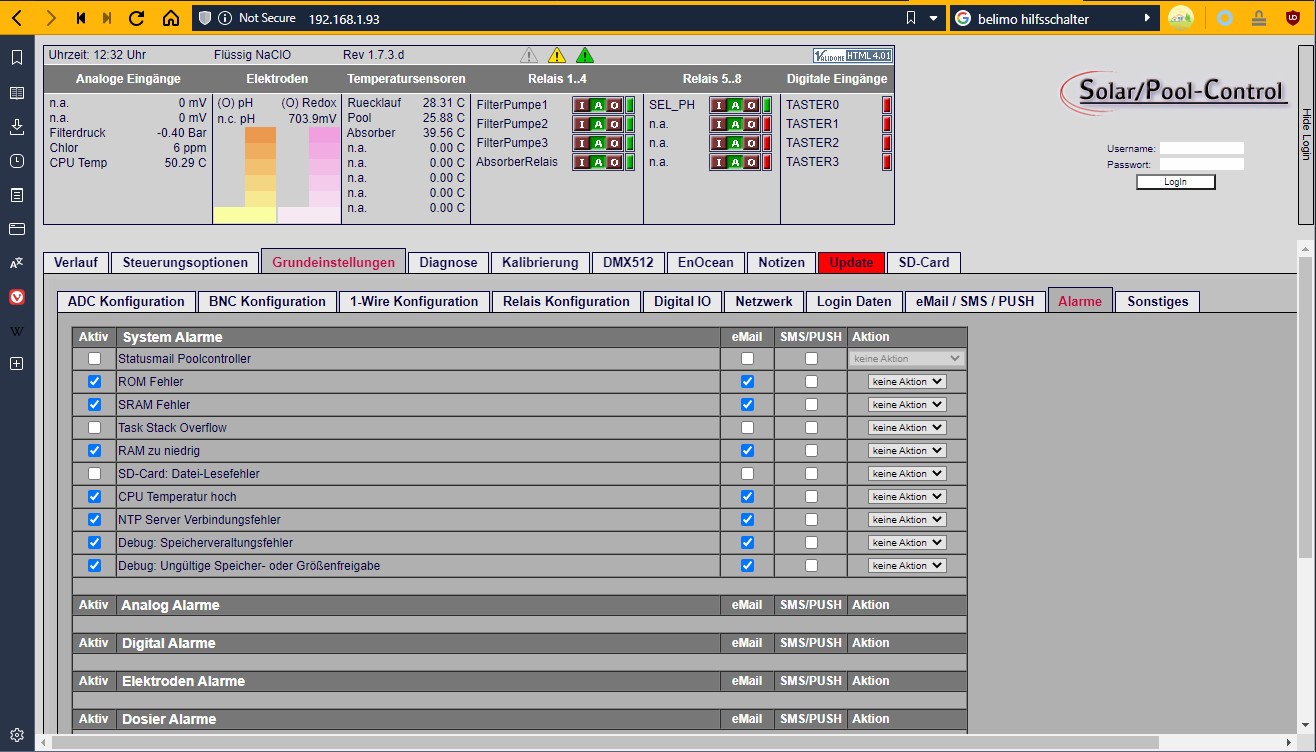Select the red Update tab
This screenshot has height=752, width=1316.
tap(851, 262)
